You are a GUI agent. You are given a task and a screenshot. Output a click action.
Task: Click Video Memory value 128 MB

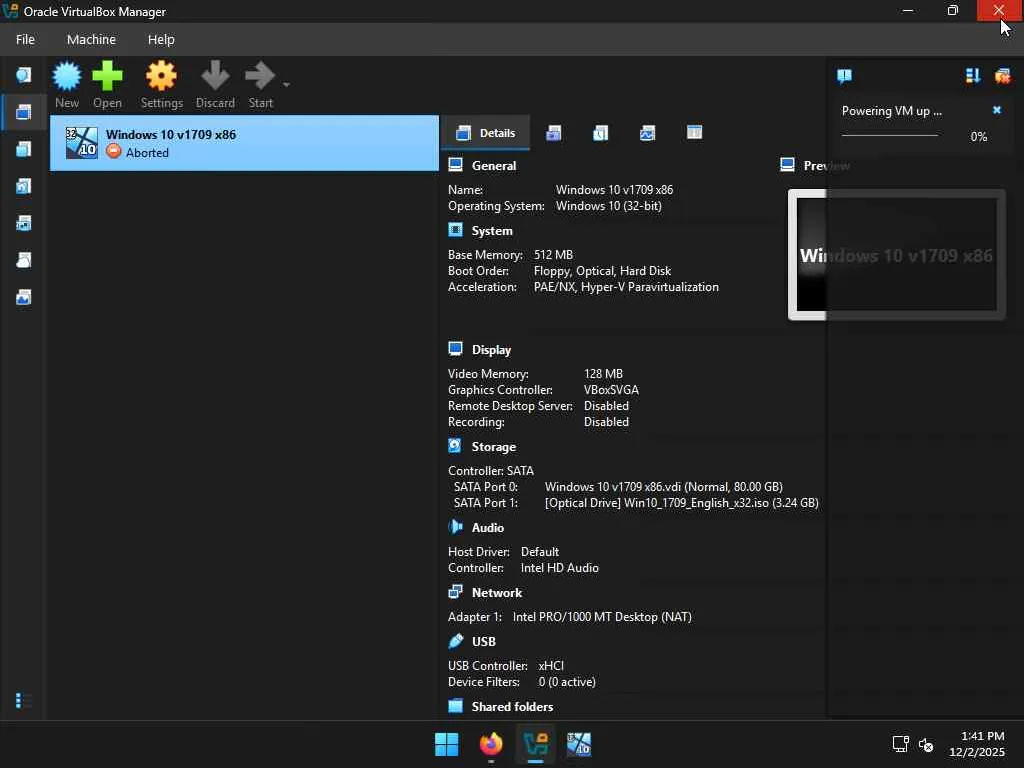click(603, 374)
